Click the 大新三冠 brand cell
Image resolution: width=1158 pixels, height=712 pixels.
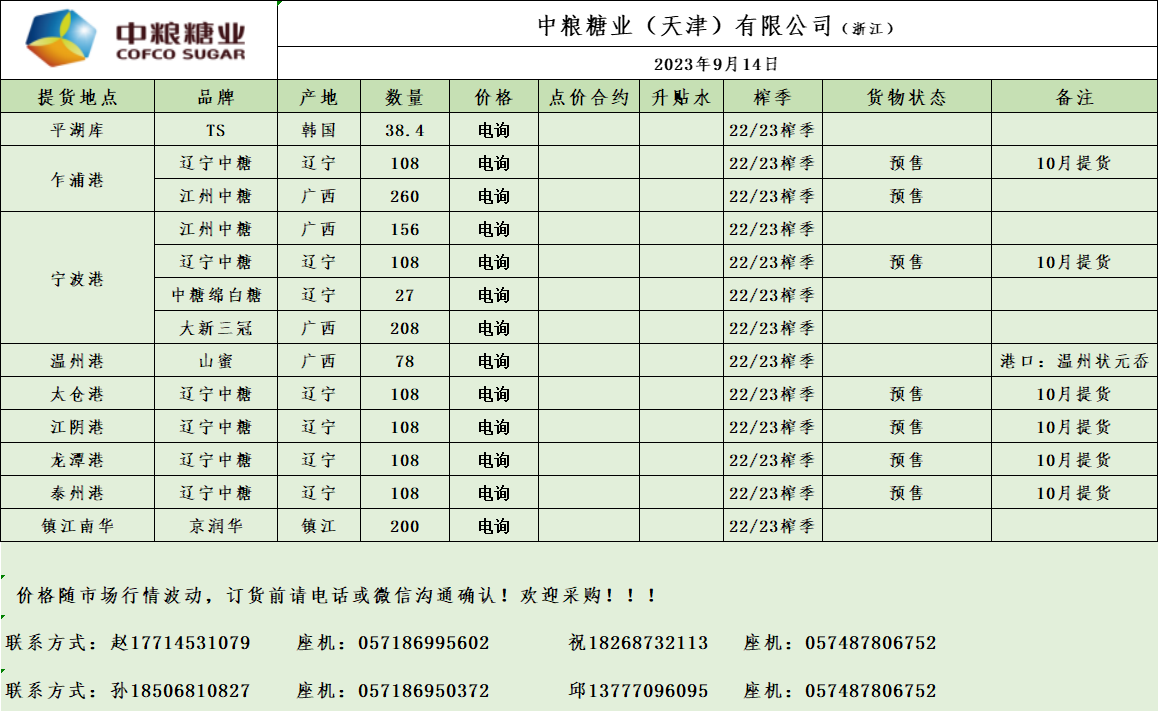pos(216,328)
